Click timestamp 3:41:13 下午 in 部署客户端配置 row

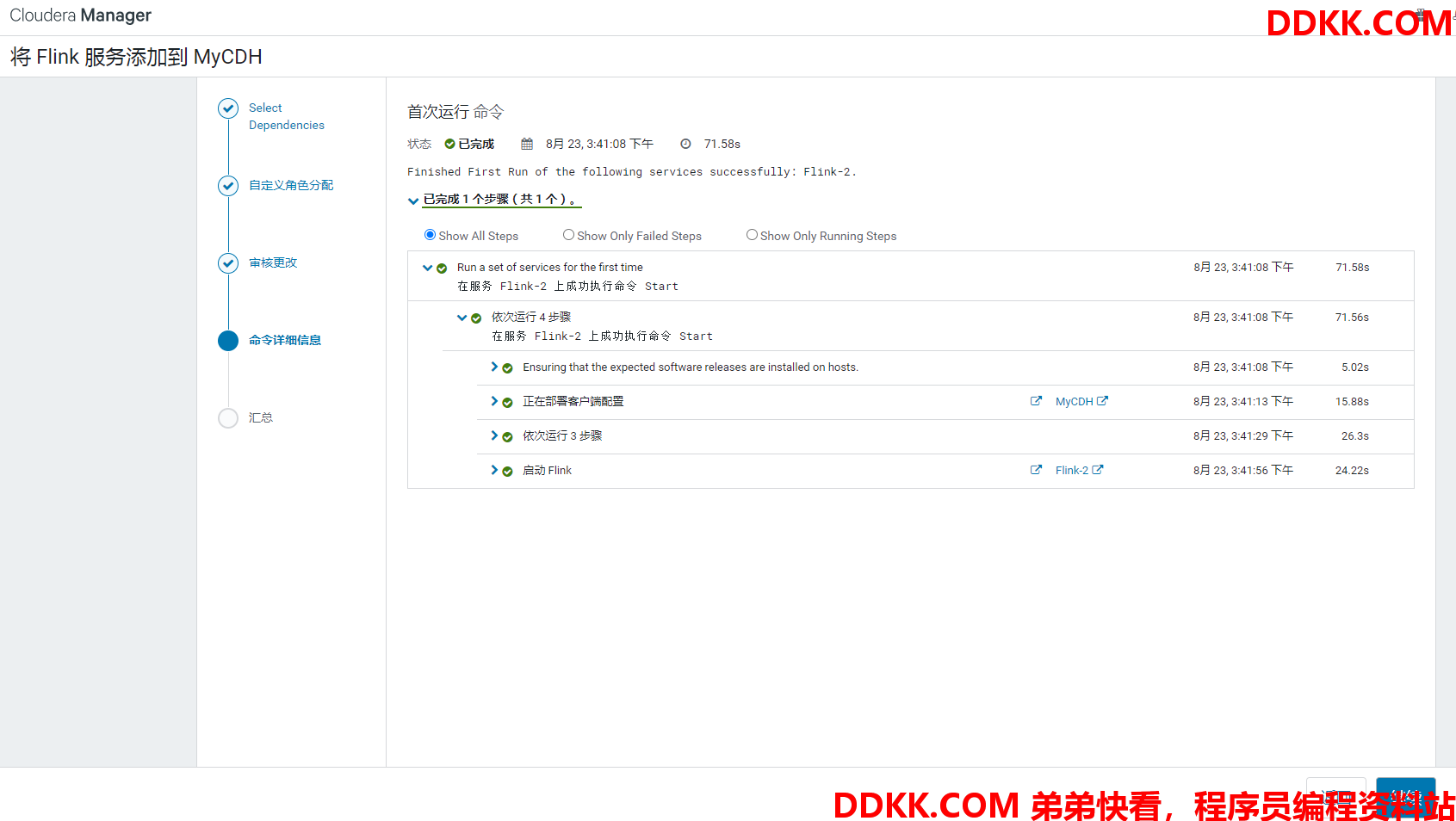tap(1243, 401)
